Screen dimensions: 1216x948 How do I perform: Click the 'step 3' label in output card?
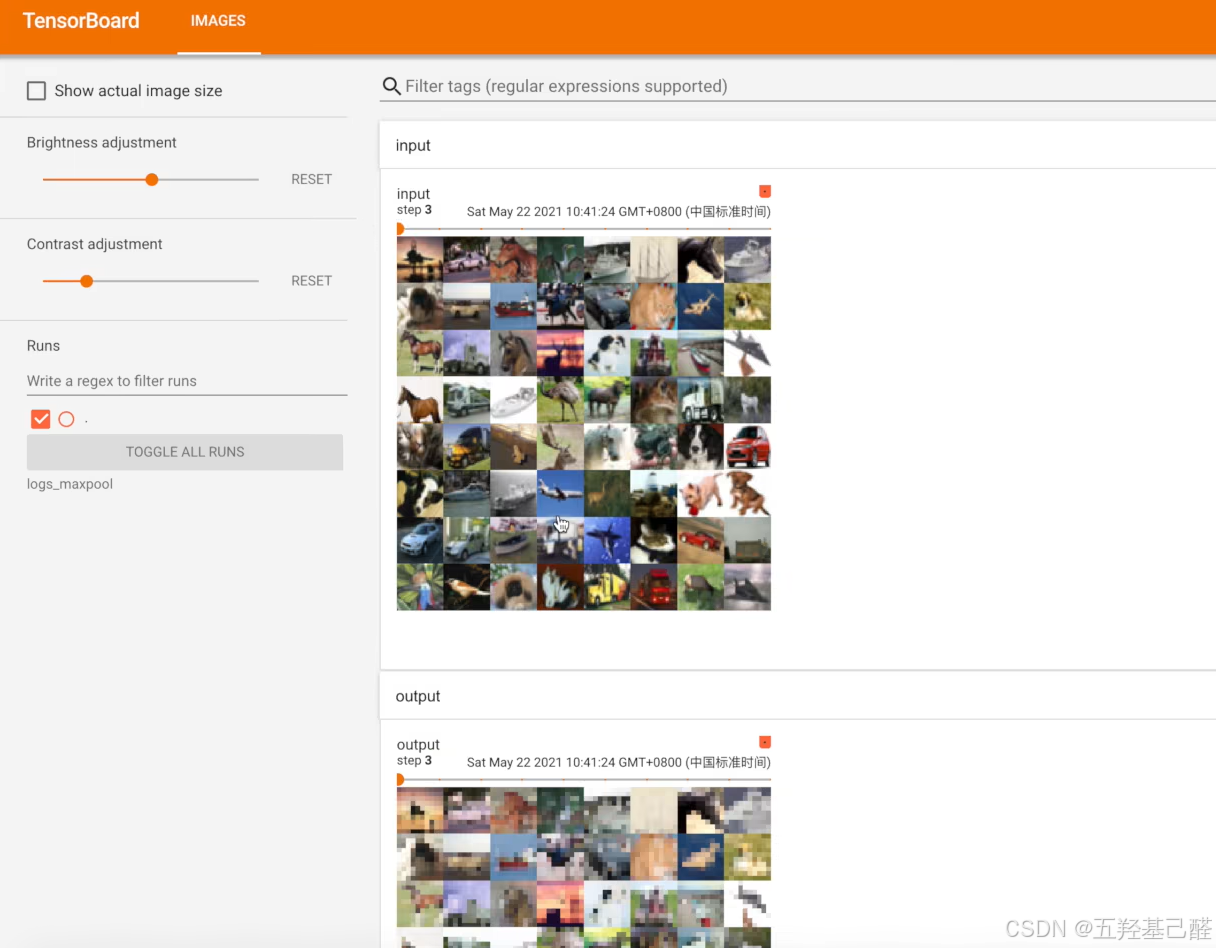pos(414,761)
